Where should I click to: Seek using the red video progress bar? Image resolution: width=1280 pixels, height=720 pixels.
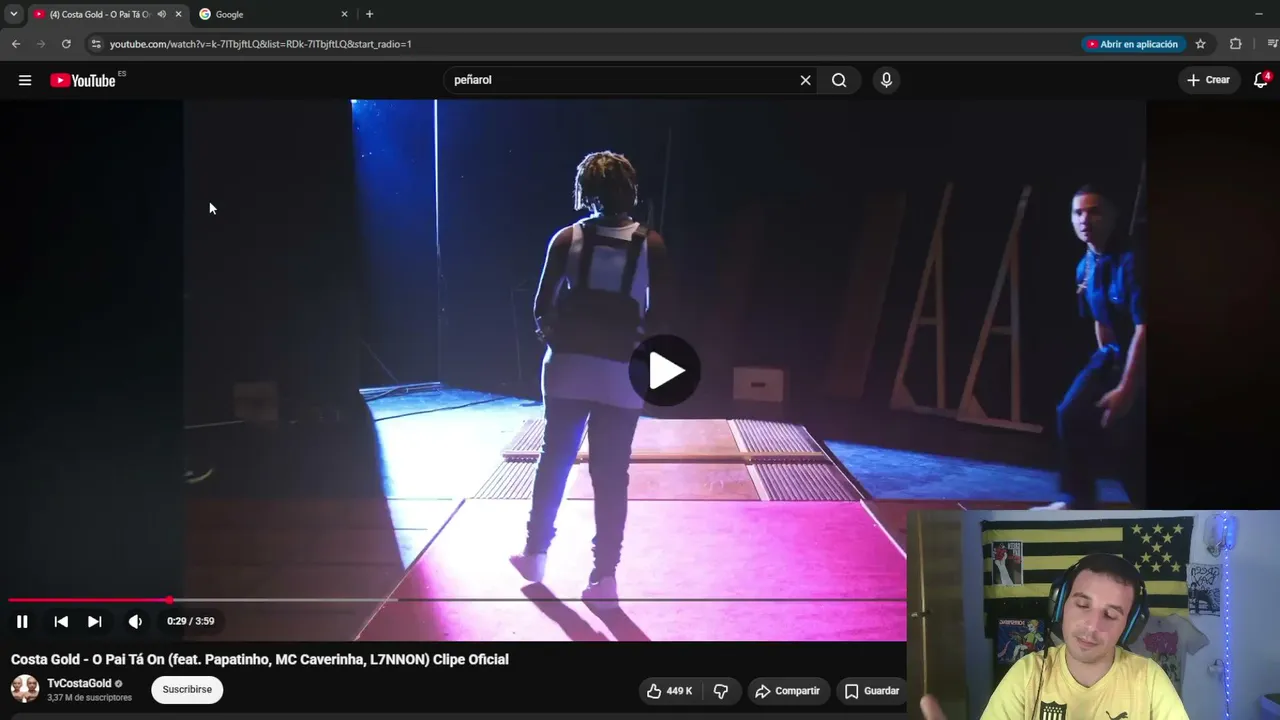coord(458,600)
